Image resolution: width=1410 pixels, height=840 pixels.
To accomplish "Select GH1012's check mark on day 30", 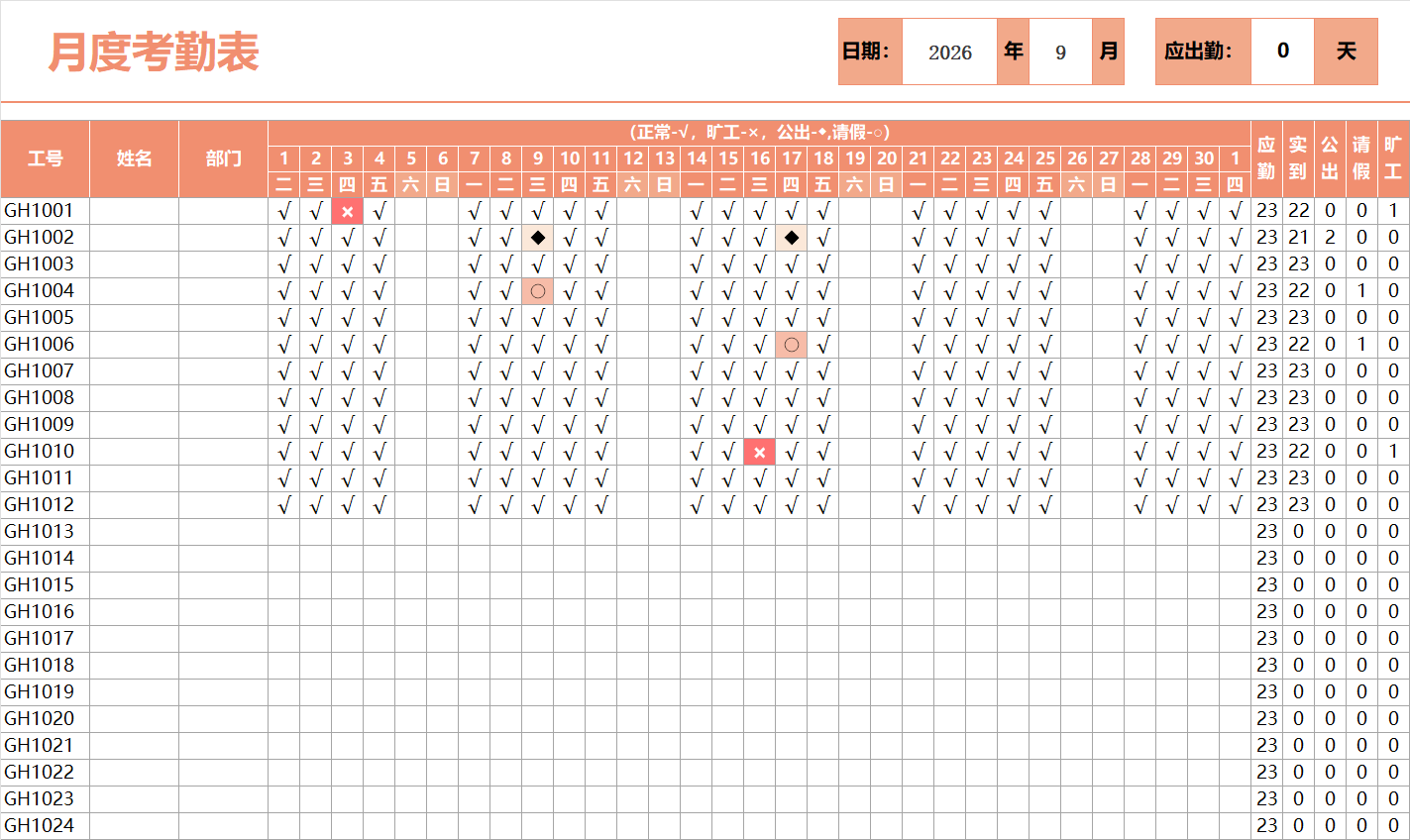I will pos(1203,505).
